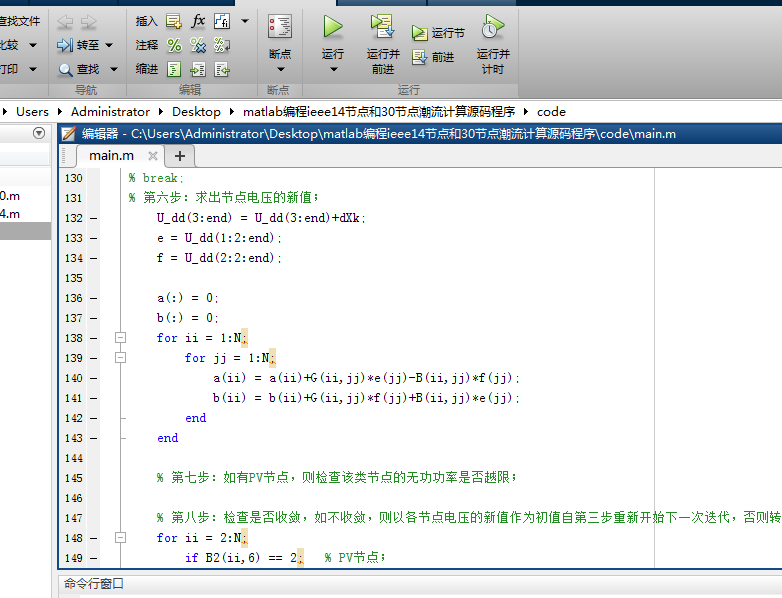Click the increase indent icon
782x598 pixels.
click(198, 69)
